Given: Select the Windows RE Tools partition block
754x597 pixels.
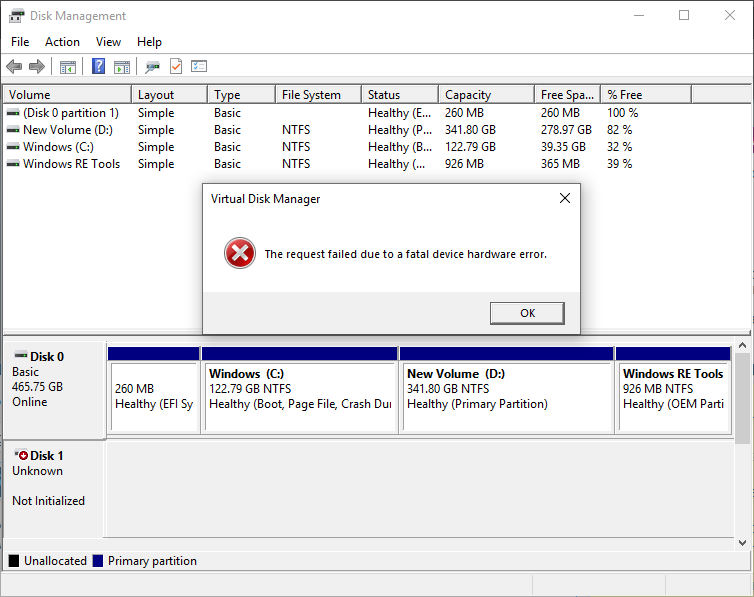Looking at the screenshot, I should click(673, 390).
